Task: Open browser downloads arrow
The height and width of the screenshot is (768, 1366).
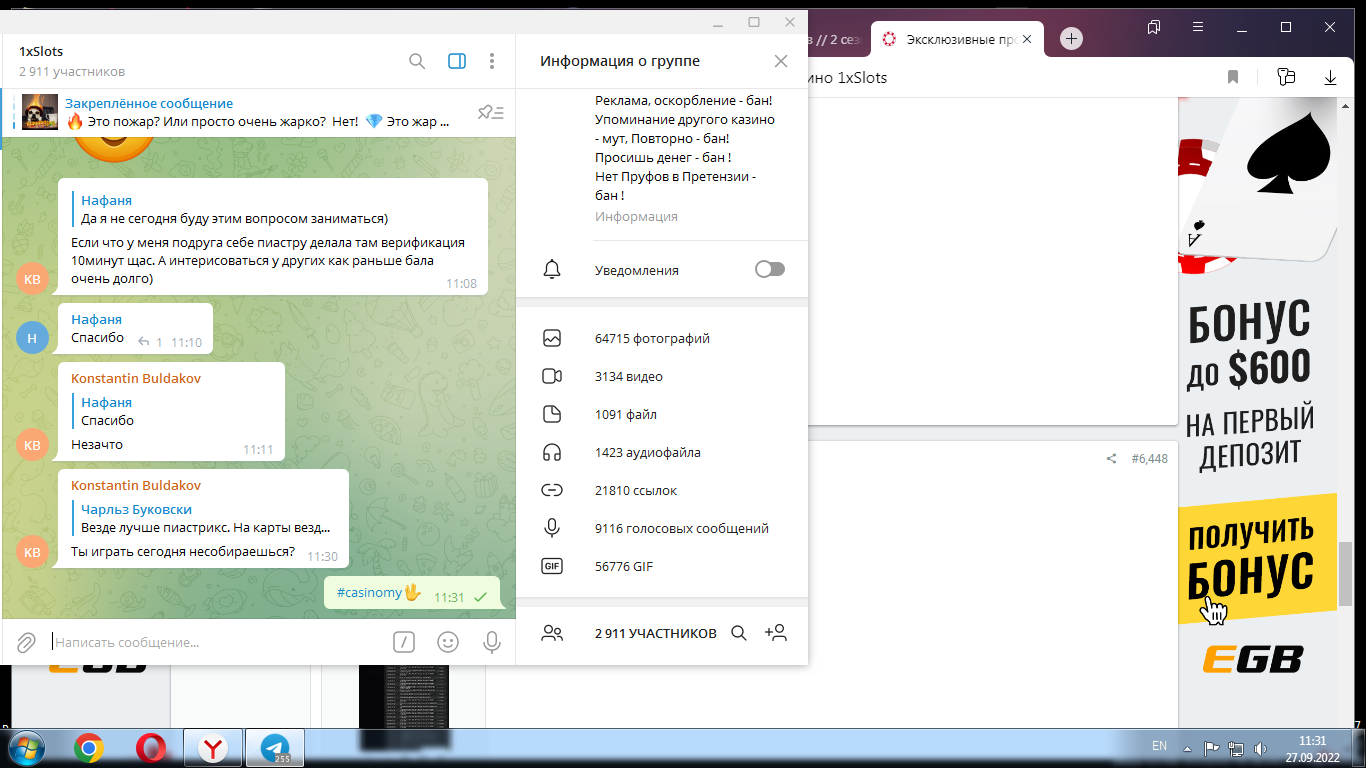Action: pos(1331,77)
